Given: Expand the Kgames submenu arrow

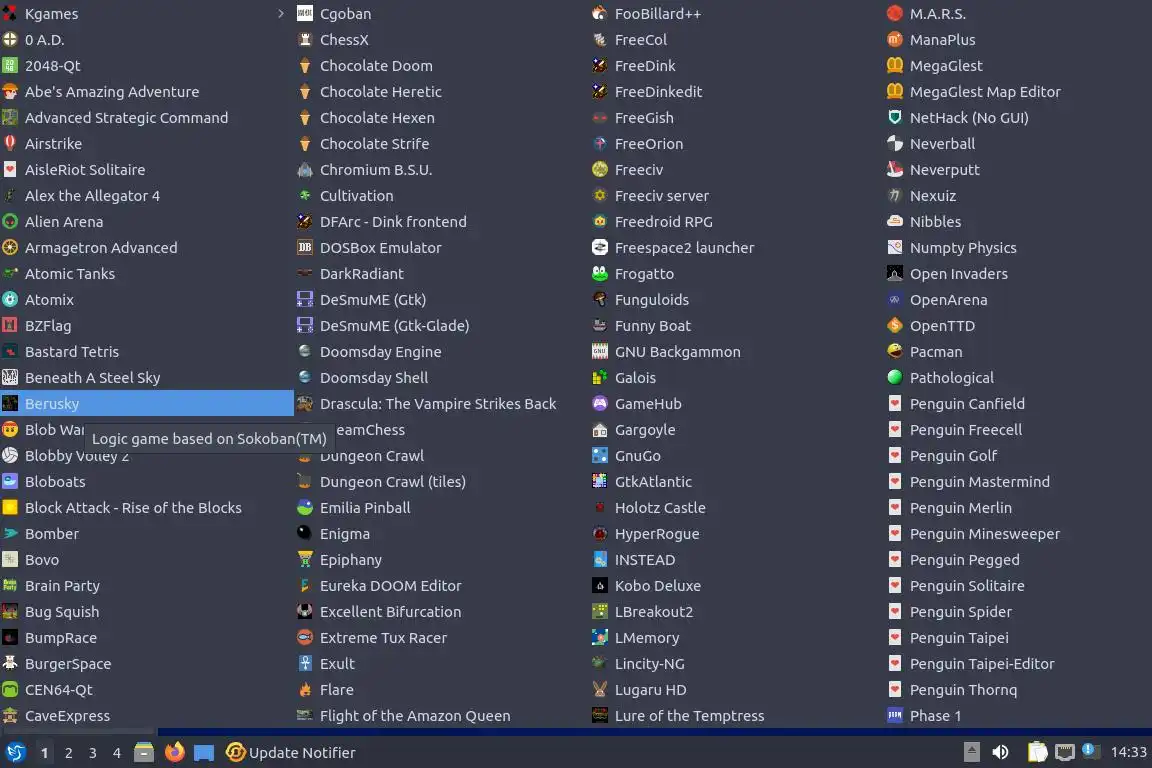Looking at the screenshot, I should coord(281,13).
